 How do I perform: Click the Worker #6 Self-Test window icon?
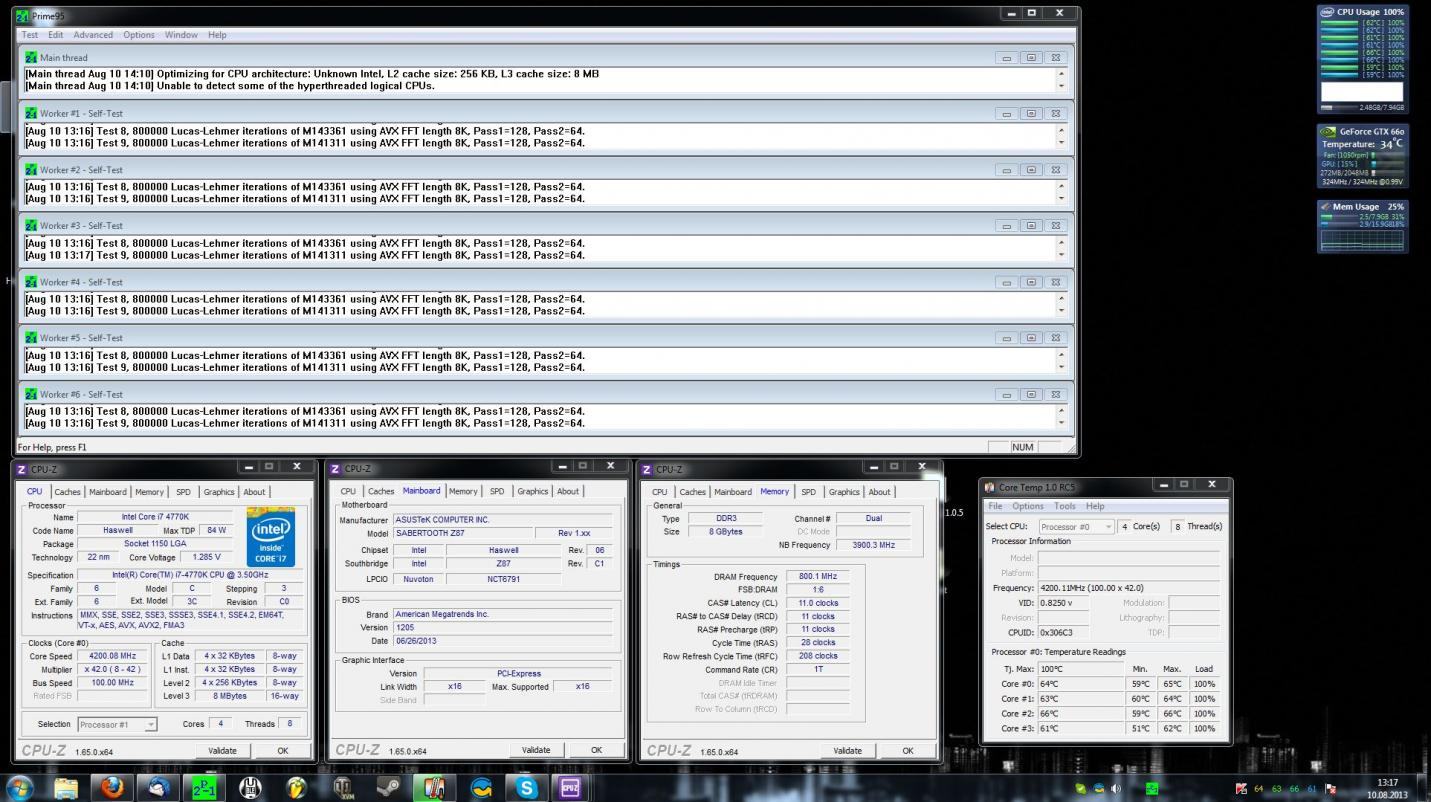[x=31, y=394]
